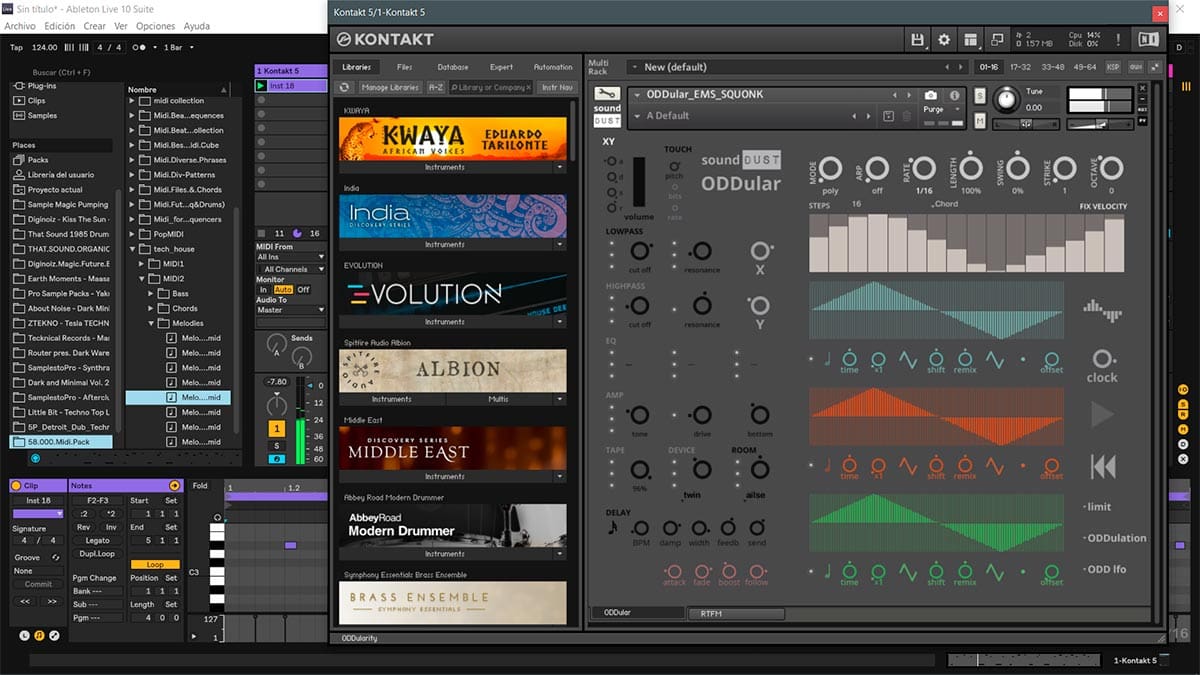This screenshot has width=1200, height=675.
Task: Toggle Ableton track activator button 1
Action: [277, 428]
